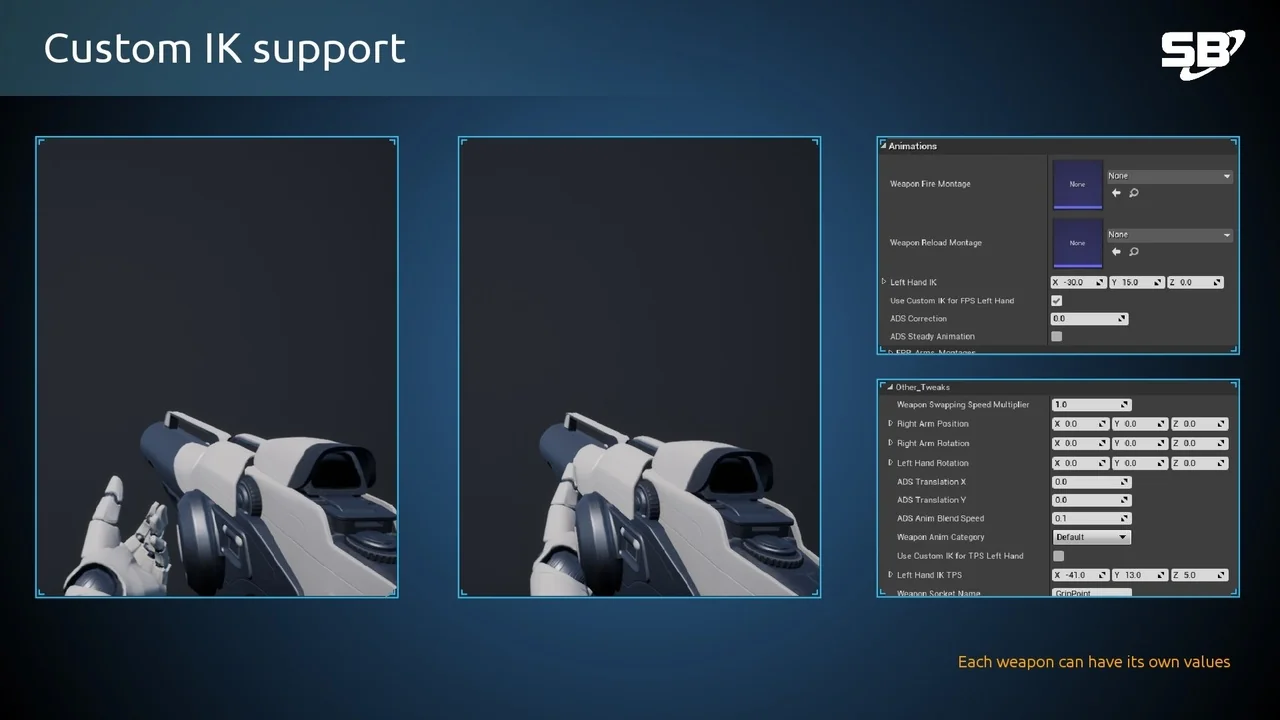Browse for a Weapon Reload Montage asset
Image resolution: width=1280 pixels, height=720 pixels.
pos(1133,251)
